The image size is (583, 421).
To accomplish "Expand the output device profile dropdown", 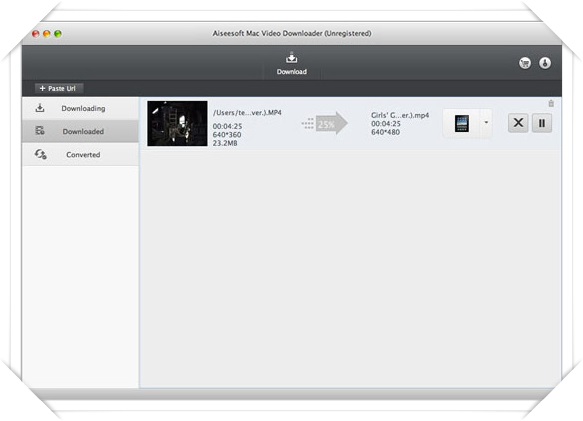I will [x=486, y=122].
